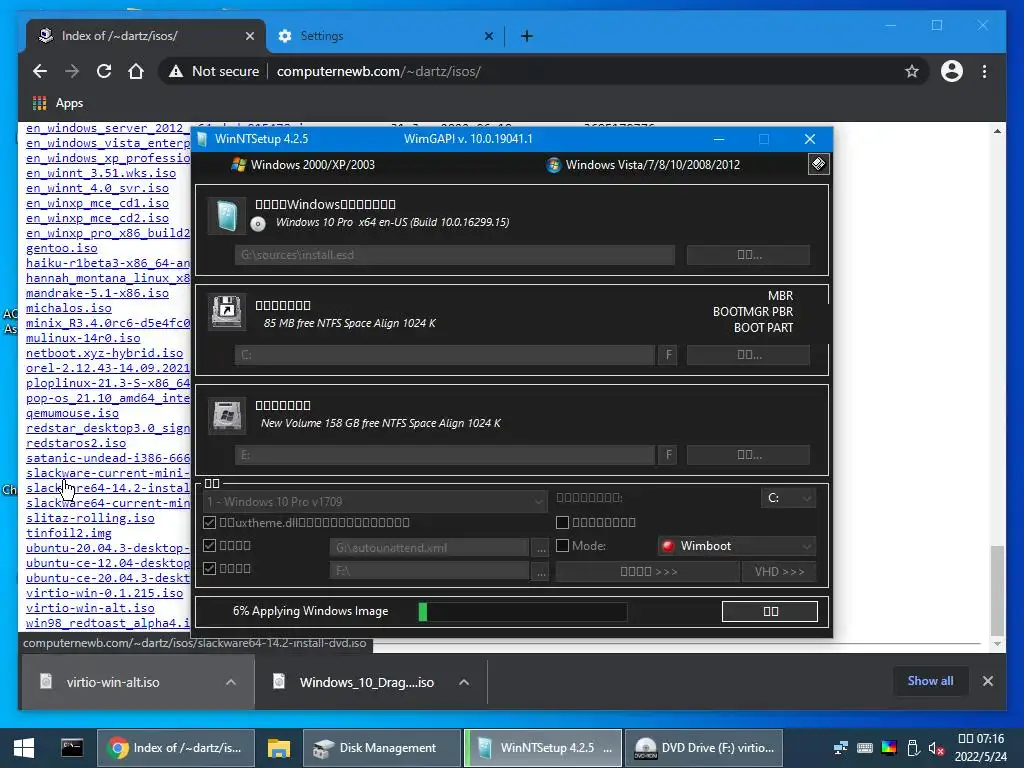Open the Windows 10 Pro v1709 edition dropdown

(375, 502)
